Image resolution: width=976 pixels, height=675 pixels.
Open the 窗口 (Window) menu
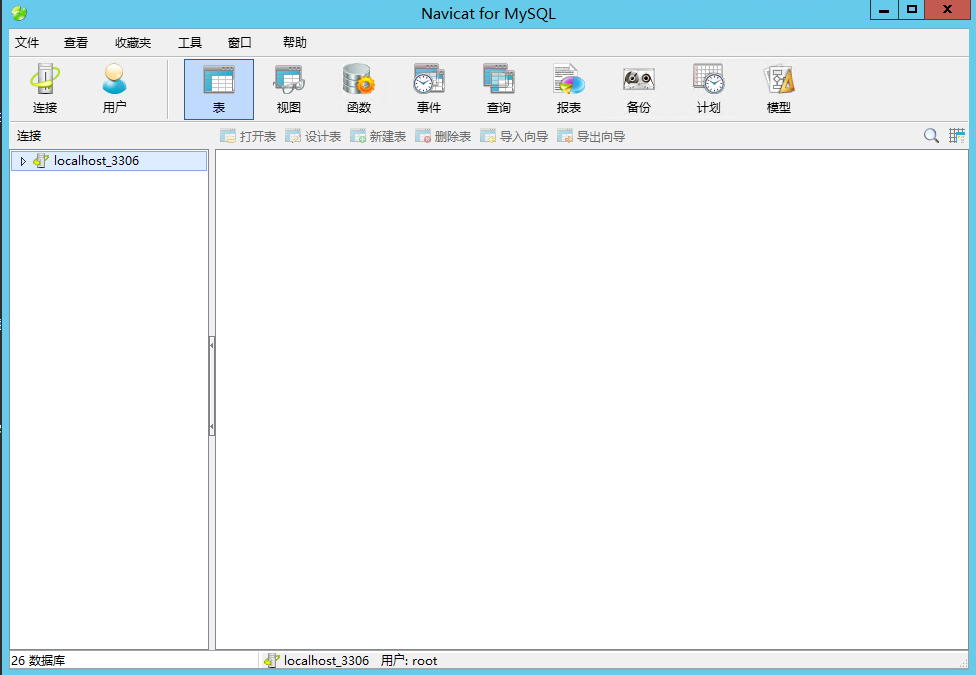[x=239, y=42]
